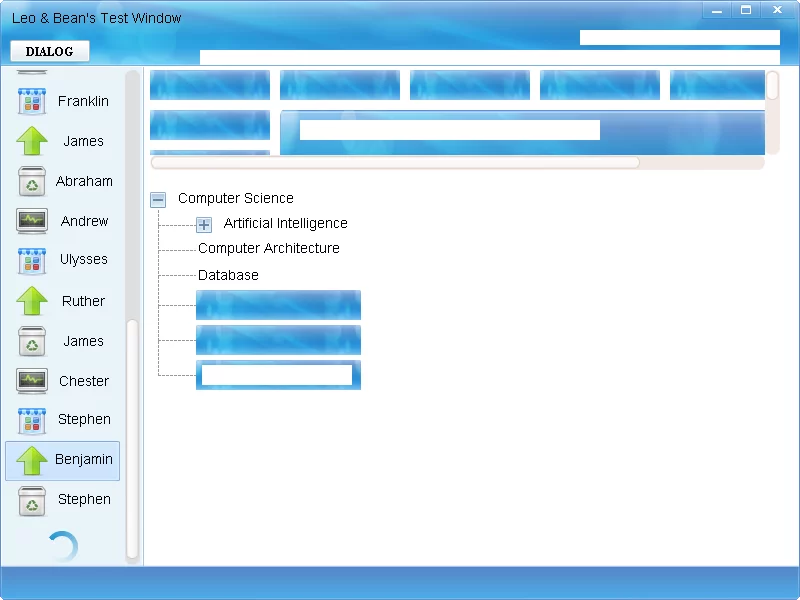This screenshot has height=600, width=800.
Task: Select the Database tree item
Action: coord(228,275)
